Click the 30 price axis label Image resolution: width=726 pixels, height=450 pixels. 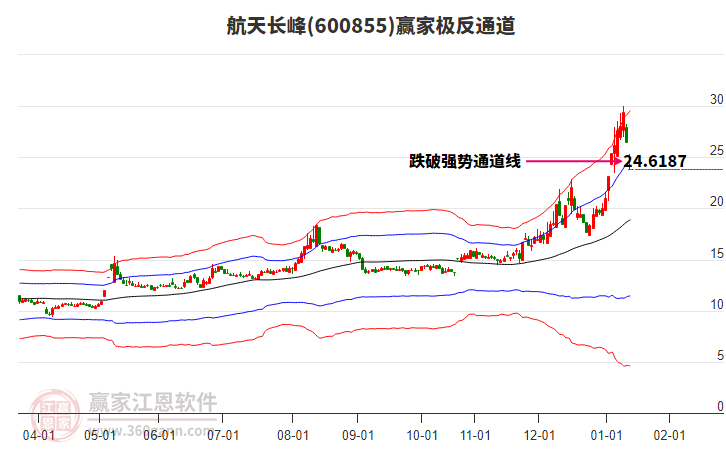click(717, 100)
